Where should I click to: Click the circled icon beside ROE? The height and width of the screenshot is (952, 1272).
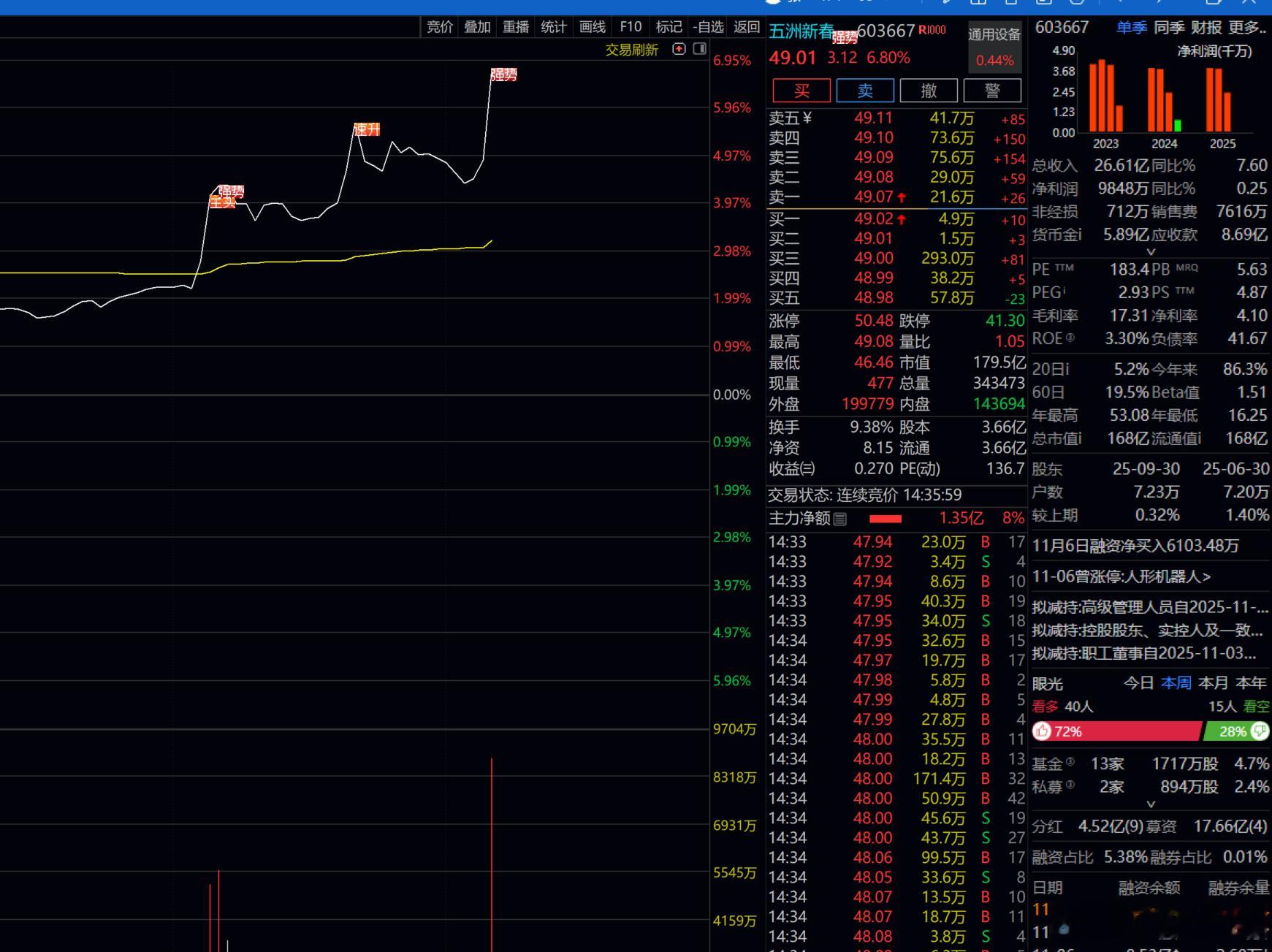pyautogui.click(x=1070, y=338)
